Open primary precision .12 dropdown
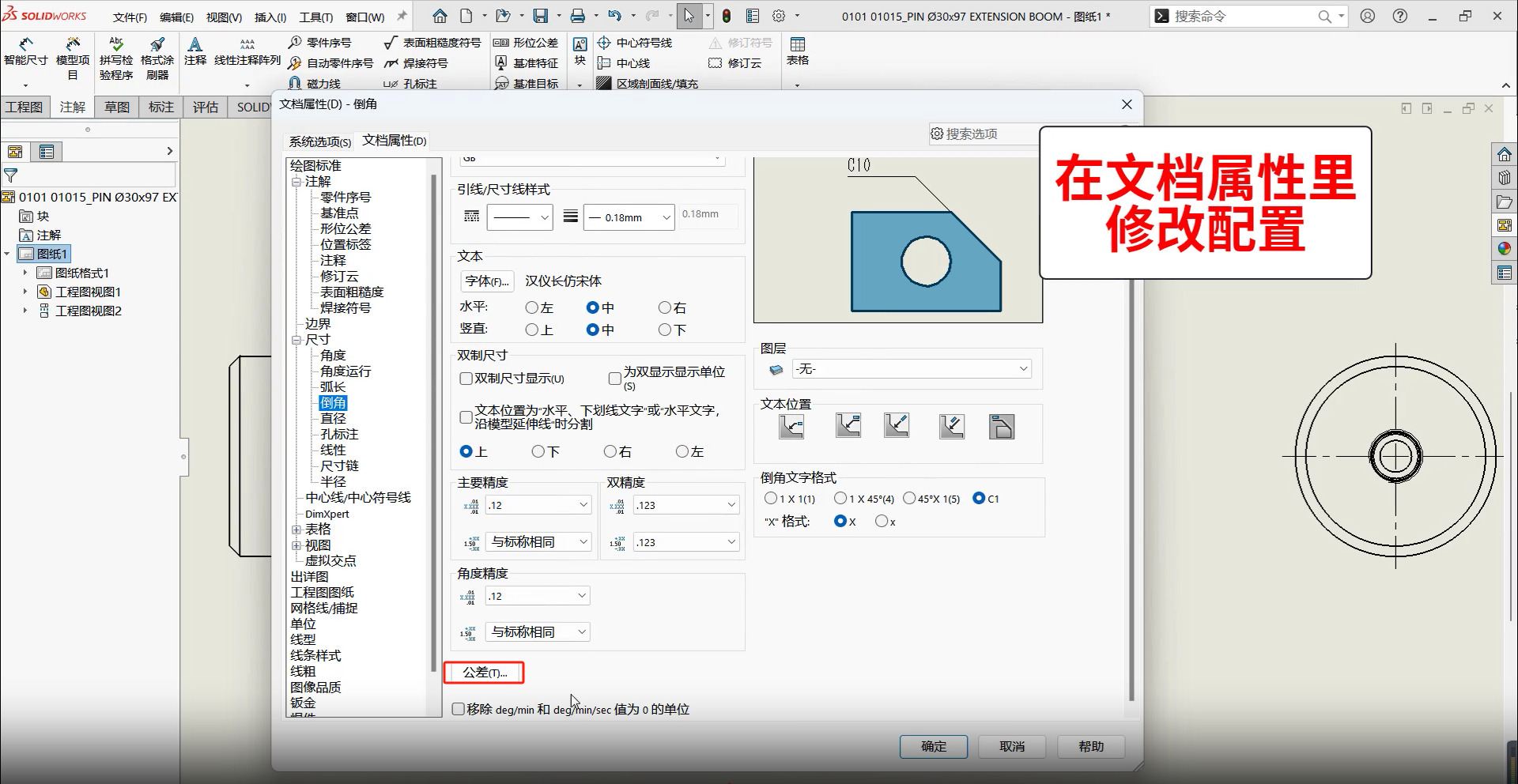Screen dimensions: 1518x784 point(538,505)
